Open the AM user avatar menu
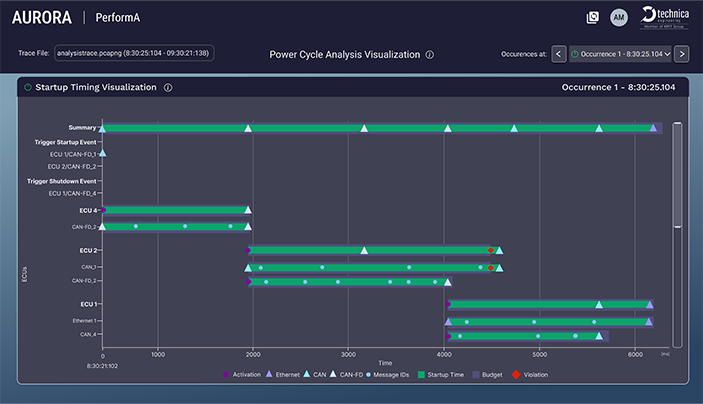Screen dimensions: 703x404 point(619,17)
